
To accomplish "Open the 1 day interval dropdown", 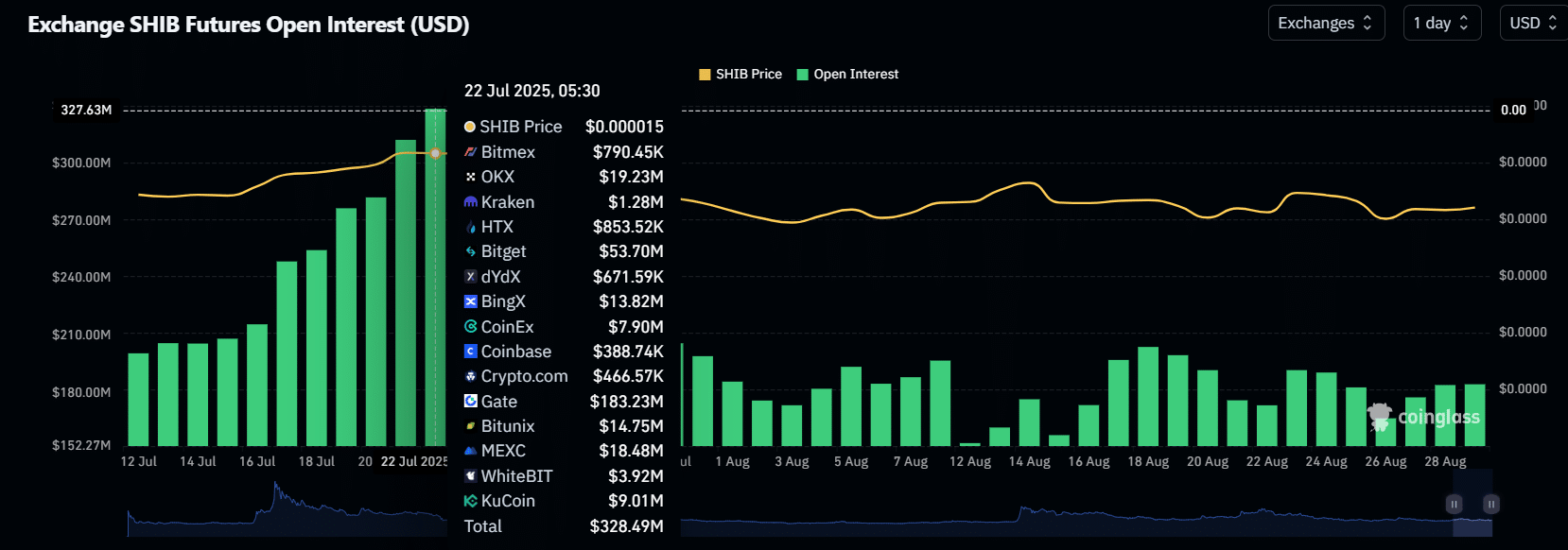I will 1440,24.
